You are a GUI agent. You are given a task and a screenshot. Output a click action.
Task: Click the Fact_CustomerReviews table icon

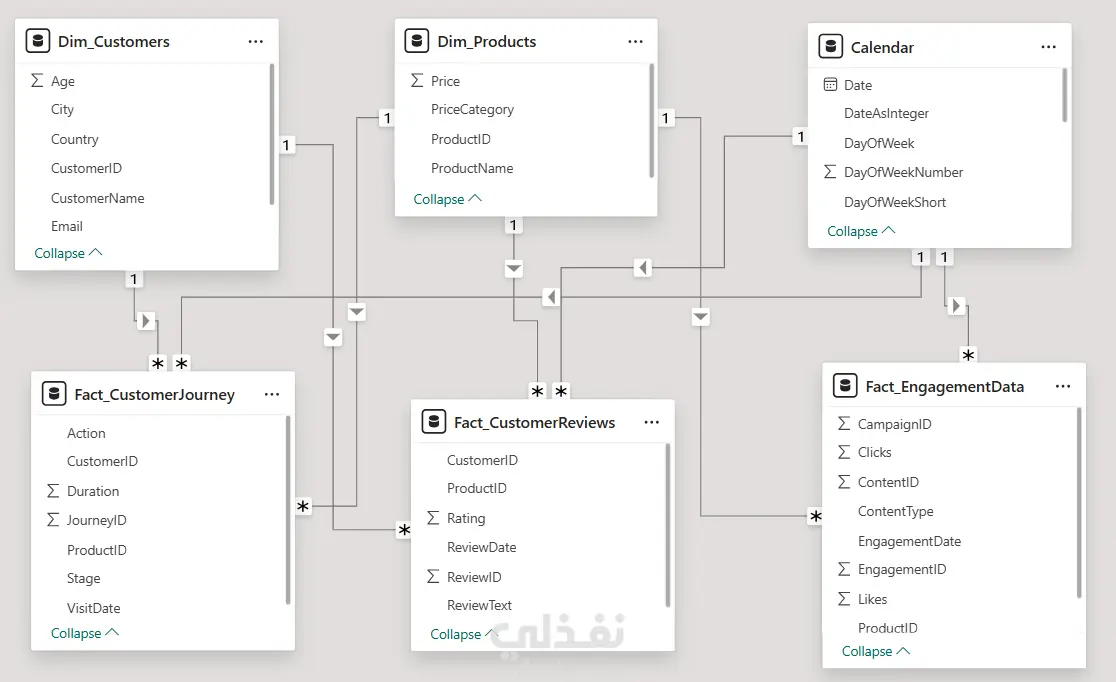434,422
